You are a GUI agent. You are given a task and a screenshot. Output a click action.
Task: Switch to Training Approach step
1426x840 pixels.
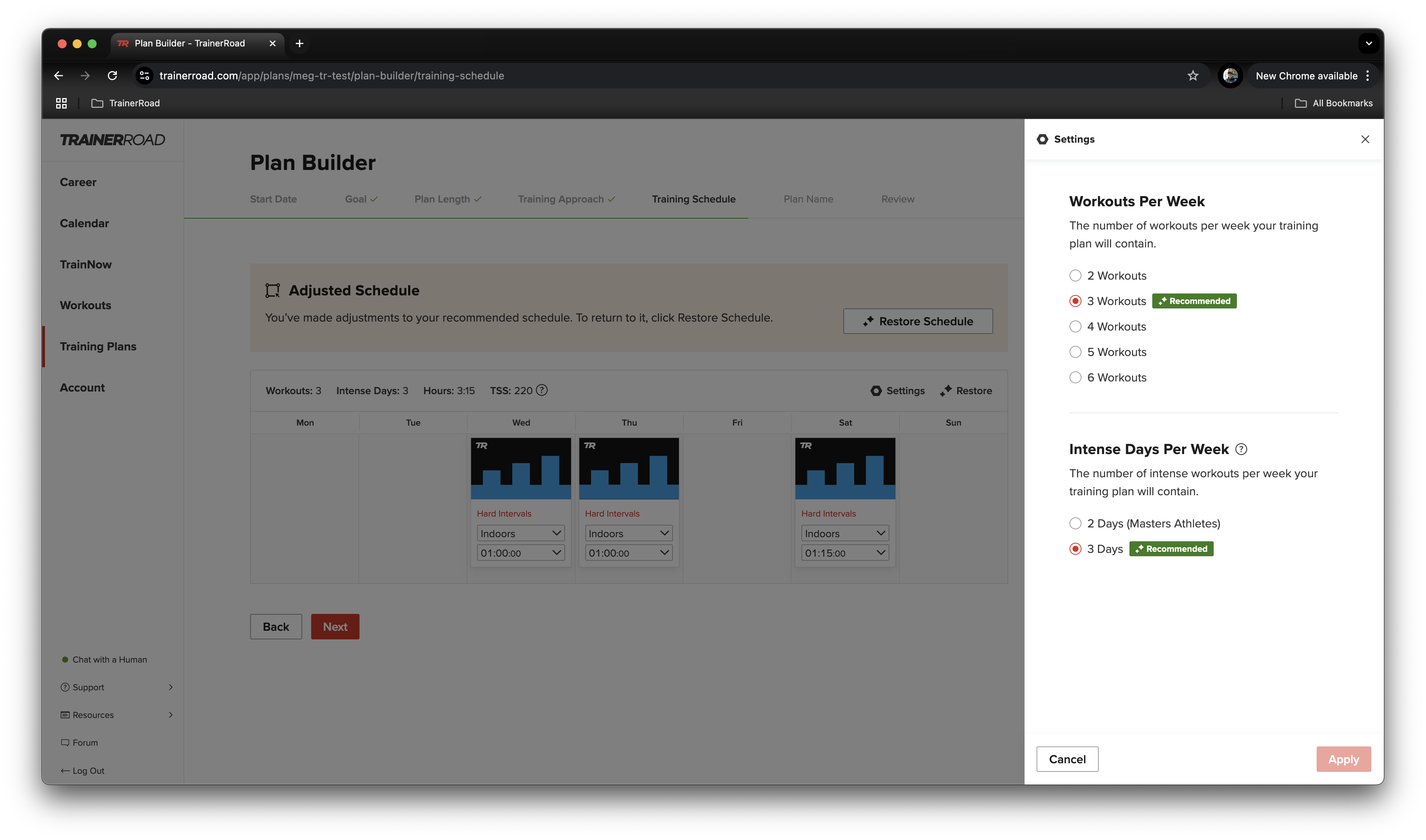(x=566, y=199)
